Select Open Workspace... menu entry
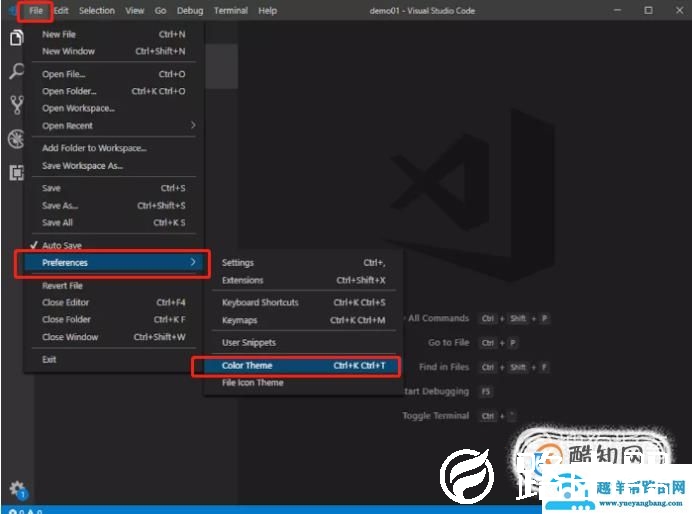Image resolution: width=692 pixels, height=514 pixels. [114, 108]
